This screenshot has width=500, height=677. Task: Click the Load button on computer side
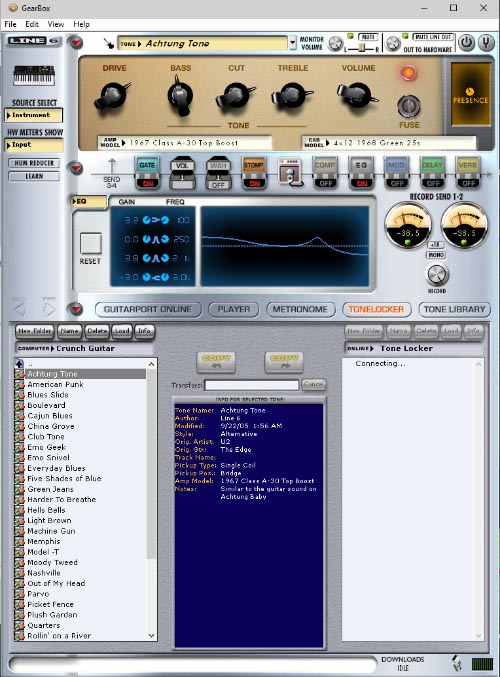pos(122,331)
